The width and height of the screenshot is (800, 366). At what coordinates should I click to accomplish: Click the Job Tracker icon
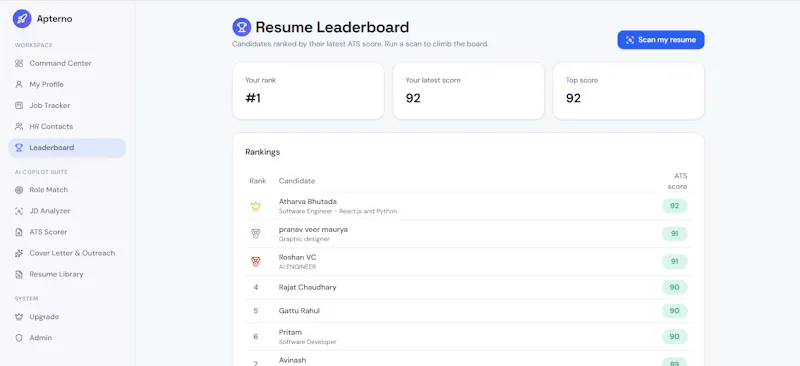pyautogui.click(x=19, y=105)
